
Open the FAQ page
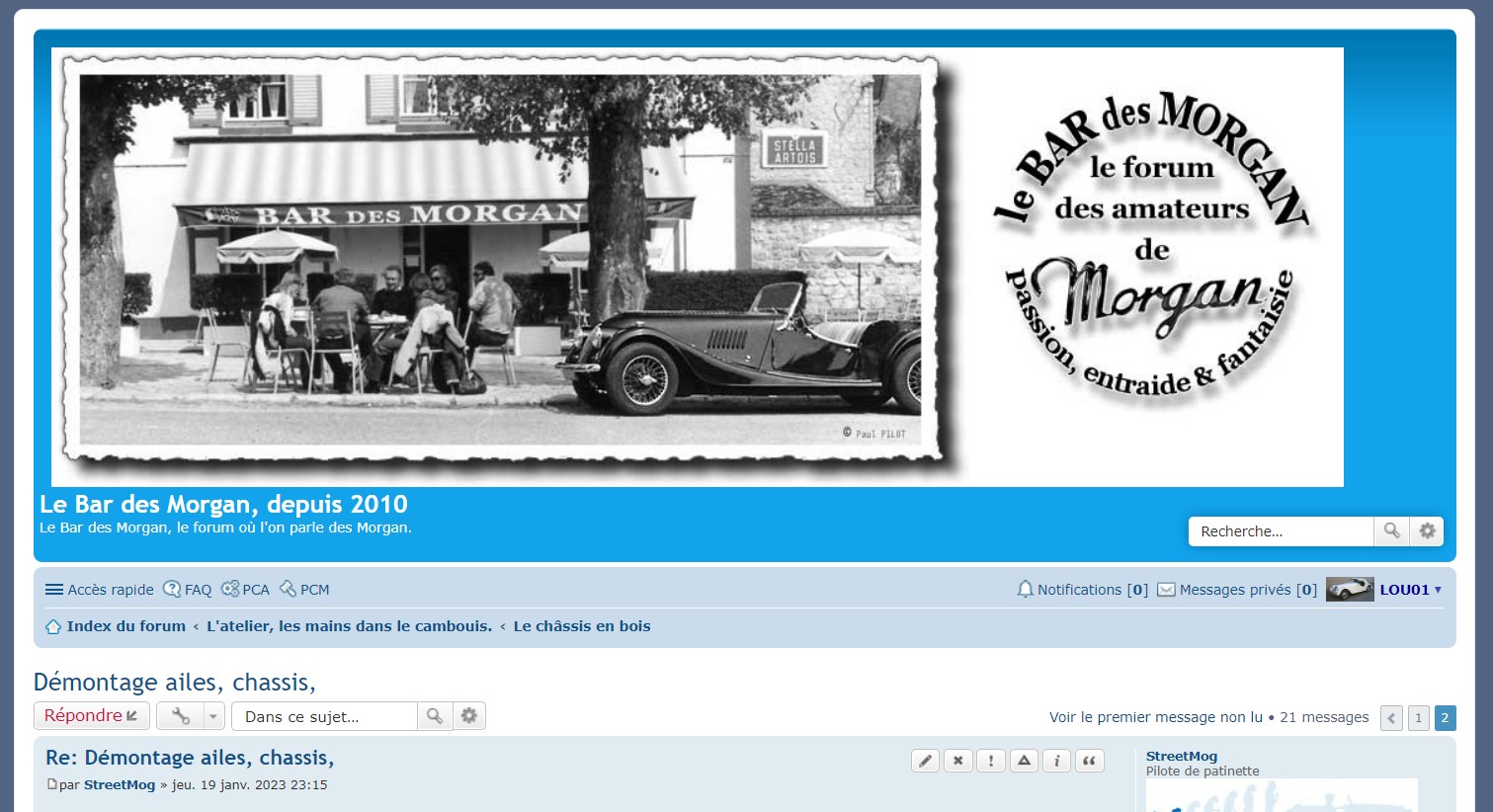(188, 590)
